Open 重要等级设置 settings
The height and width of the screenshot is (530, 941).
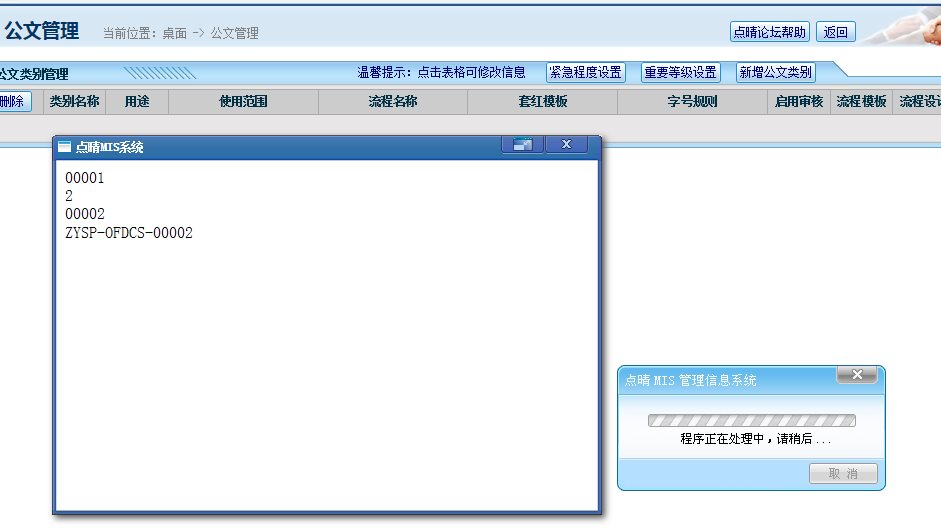(680, 73)
